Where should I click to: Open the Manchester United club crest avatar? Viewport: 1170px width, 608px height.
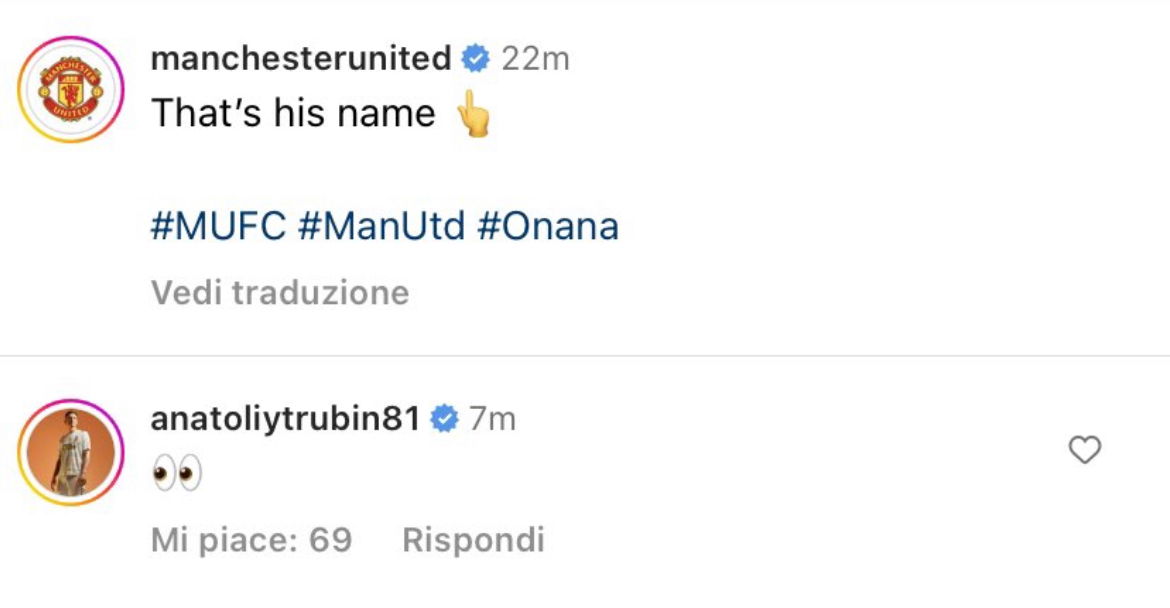[x=71, y=88]
